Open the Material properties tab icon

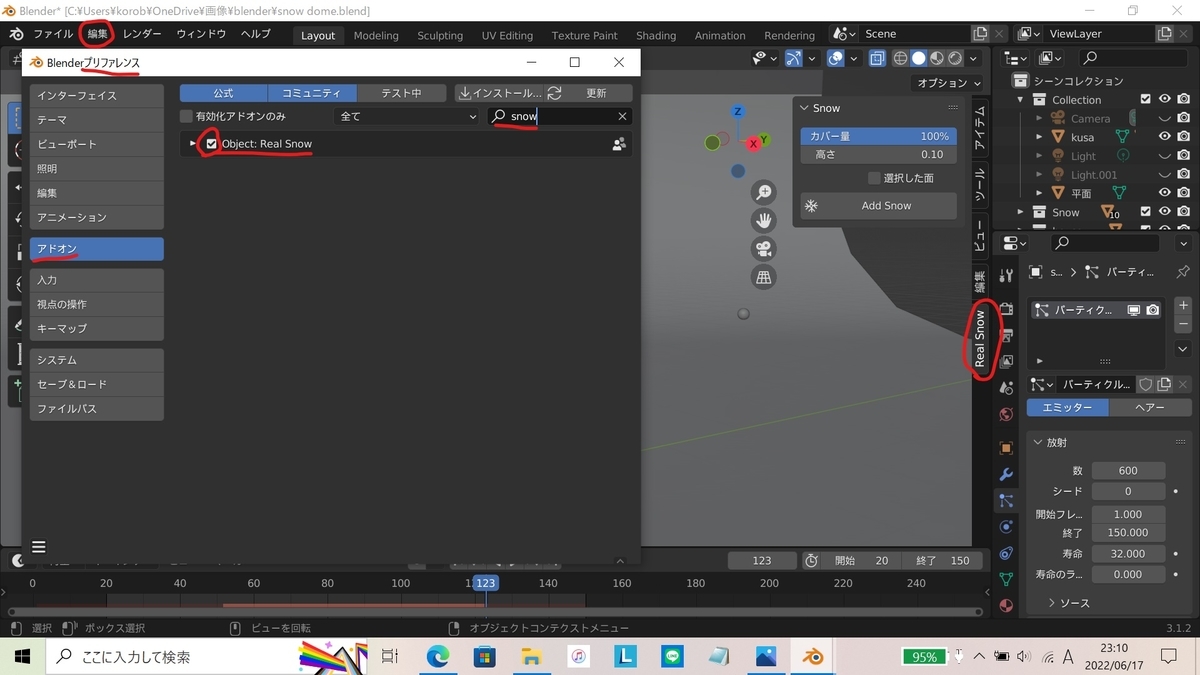pos(1006,605)
